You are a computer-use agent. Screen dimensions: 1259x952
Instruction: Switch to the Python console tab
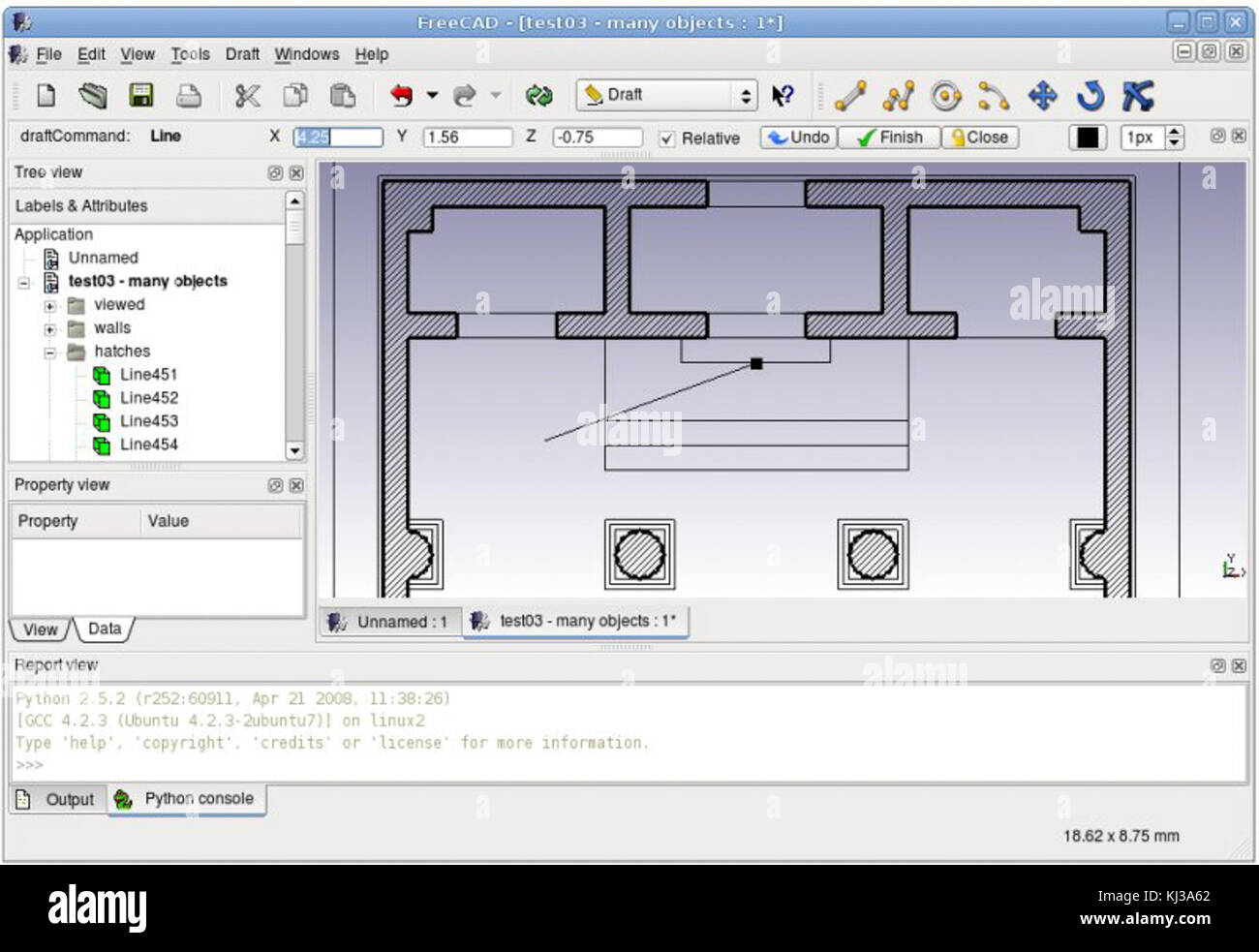coord(186,799)
